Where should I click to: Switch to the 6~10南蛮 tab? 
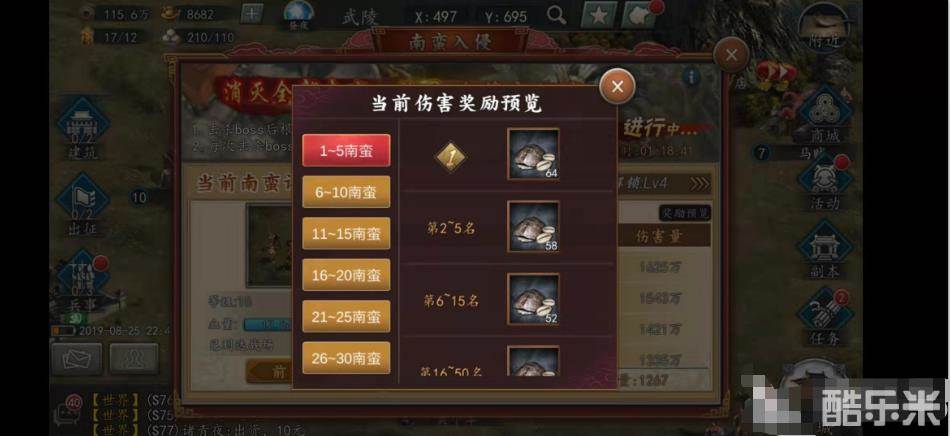[346, 192]
